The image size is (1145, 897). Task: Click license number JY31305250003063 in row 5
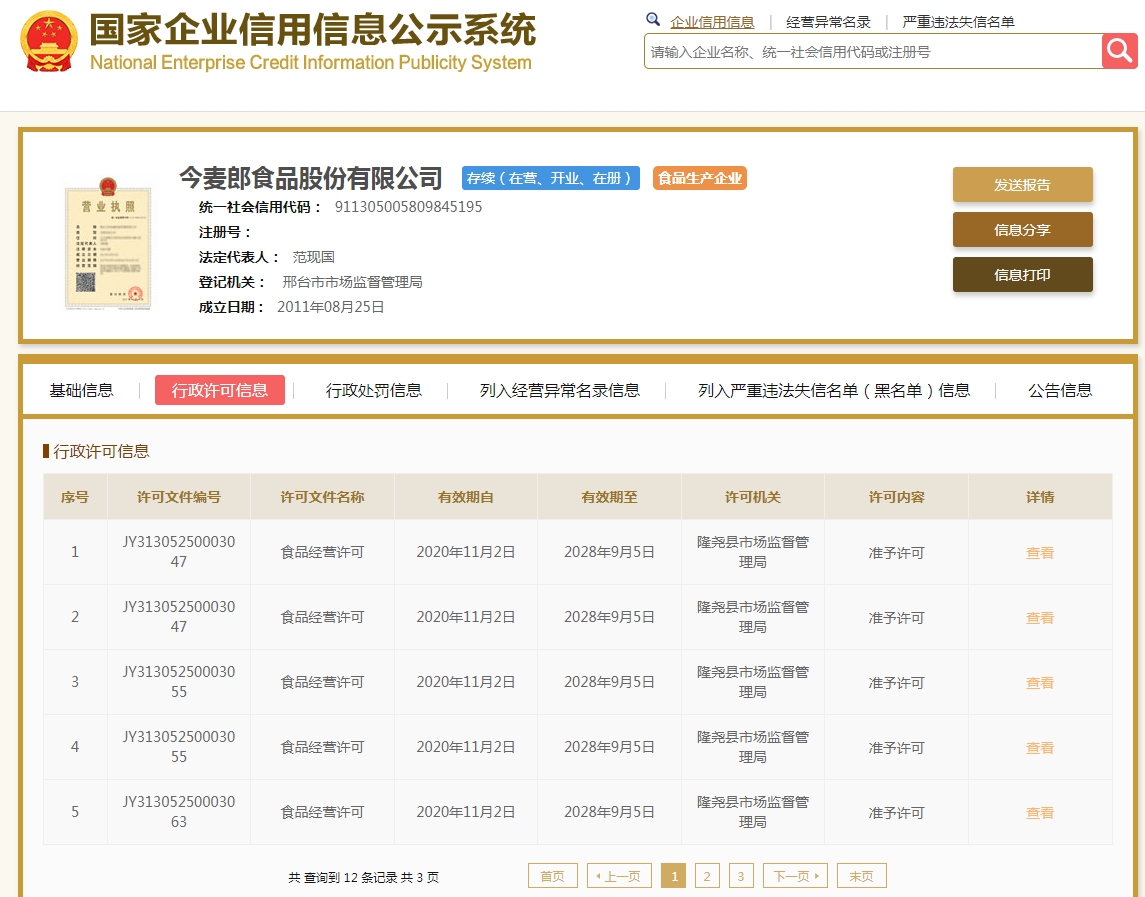pyautogui.click(x=179, y=812)
